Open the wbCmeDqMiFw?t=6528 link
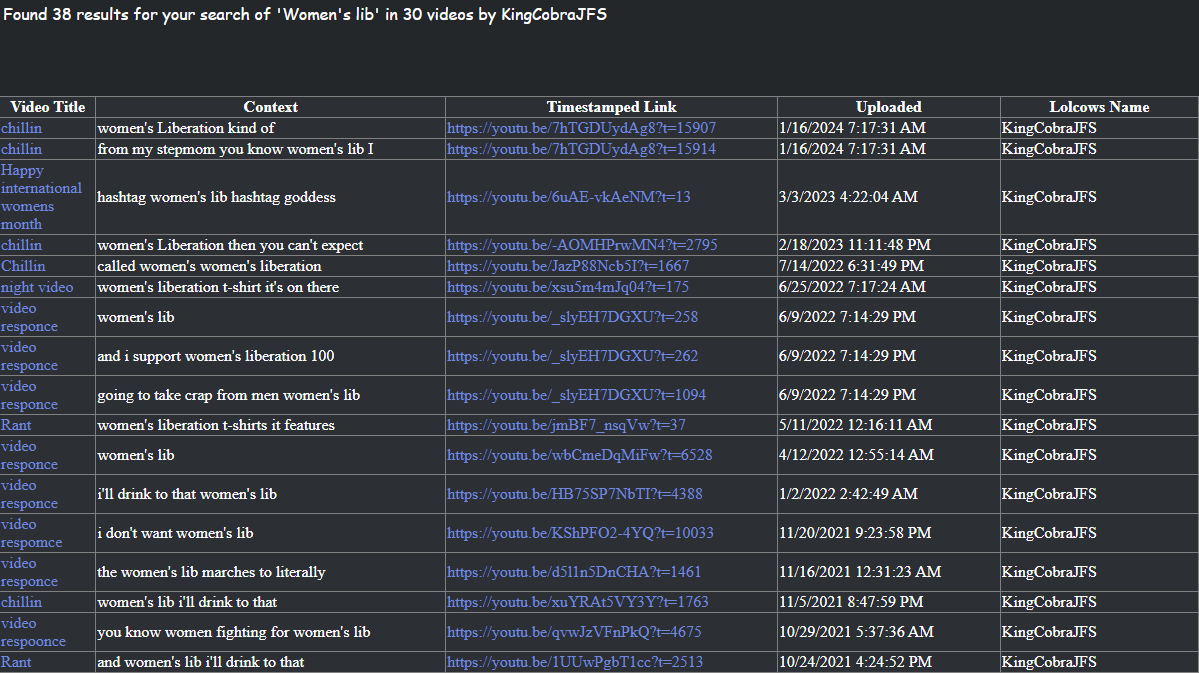 pyautogui.click(x=579, y=454)
